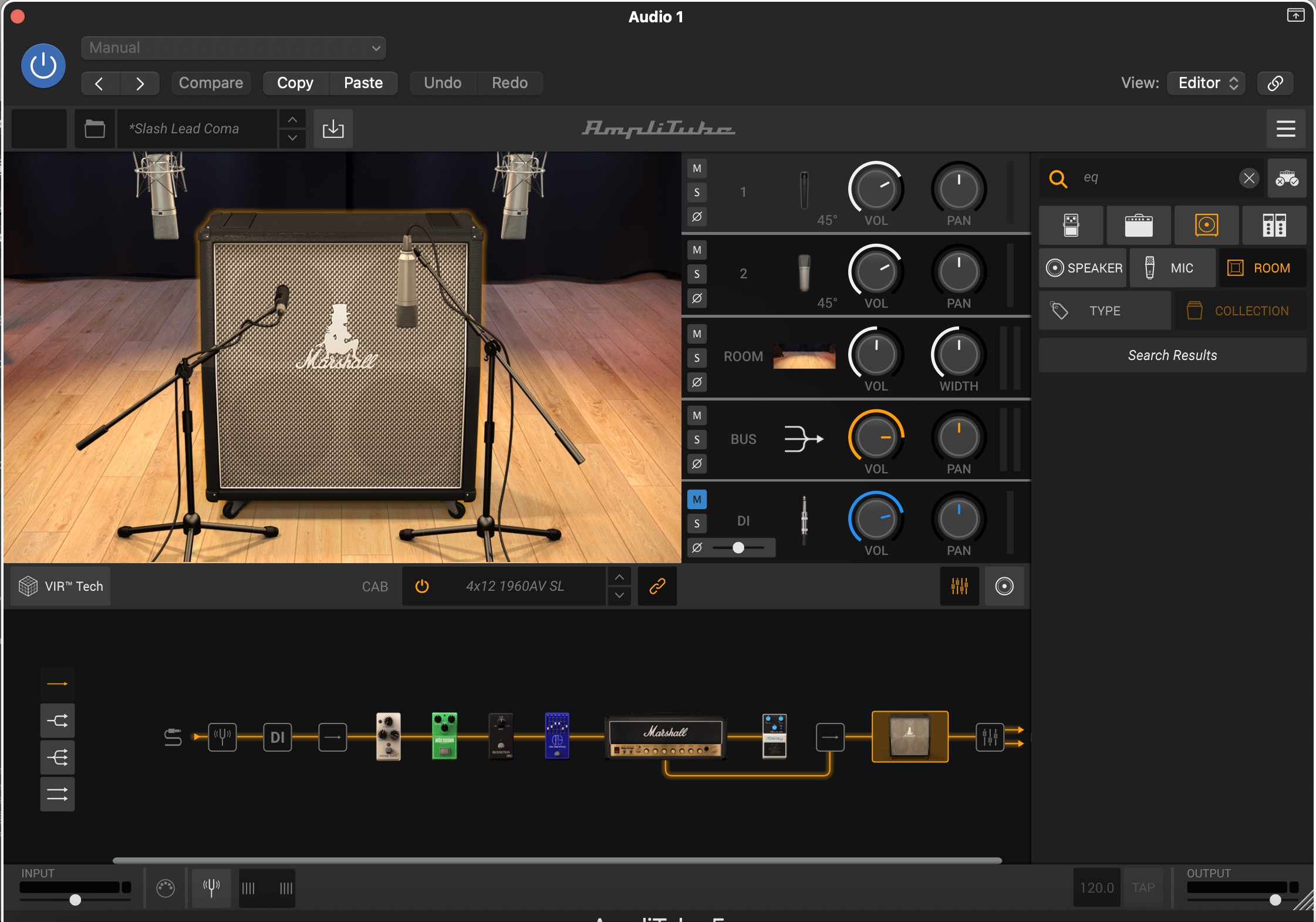Click the ROOM WIDTH knob
The height and width of the screenshot is (922, 1316).
959,355
